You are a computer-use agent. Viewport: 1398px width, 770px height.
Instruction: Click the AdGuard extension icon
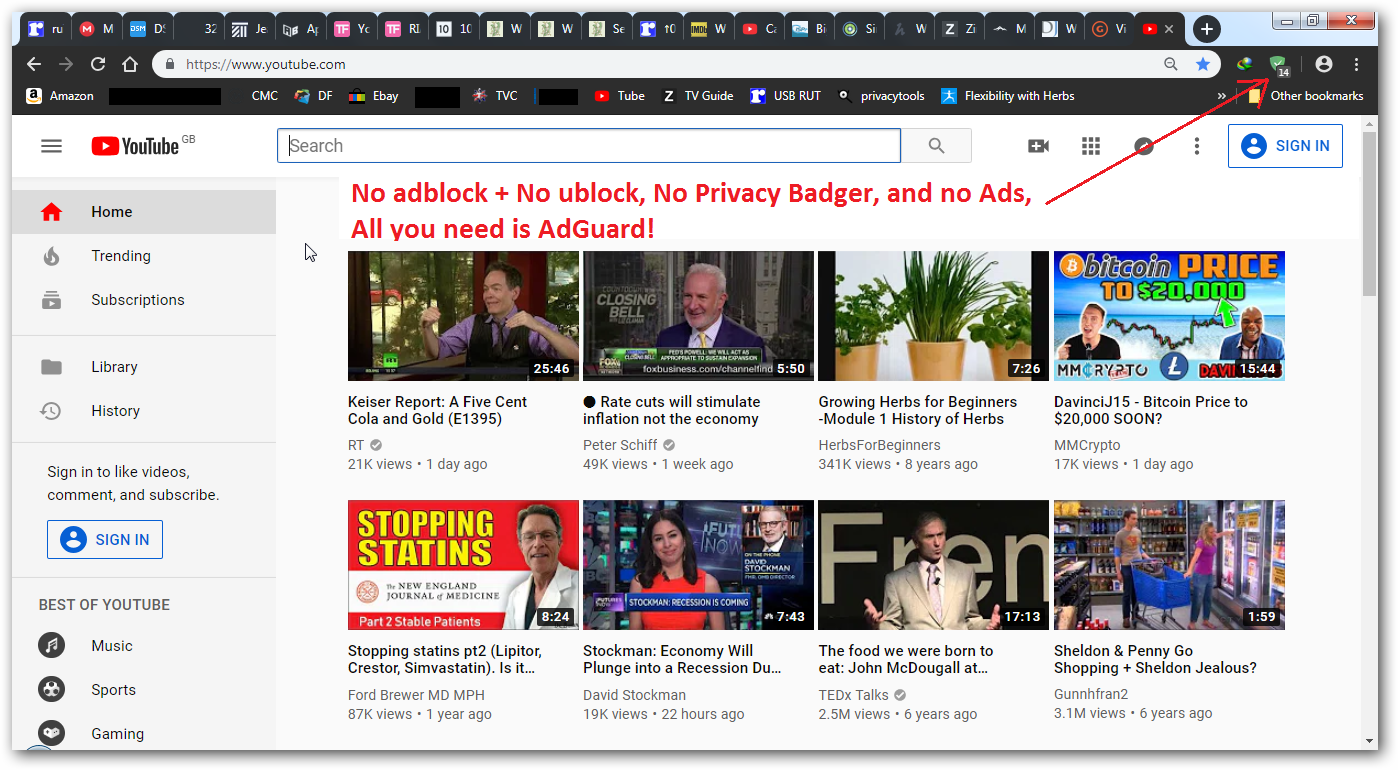coord(1278,65)
